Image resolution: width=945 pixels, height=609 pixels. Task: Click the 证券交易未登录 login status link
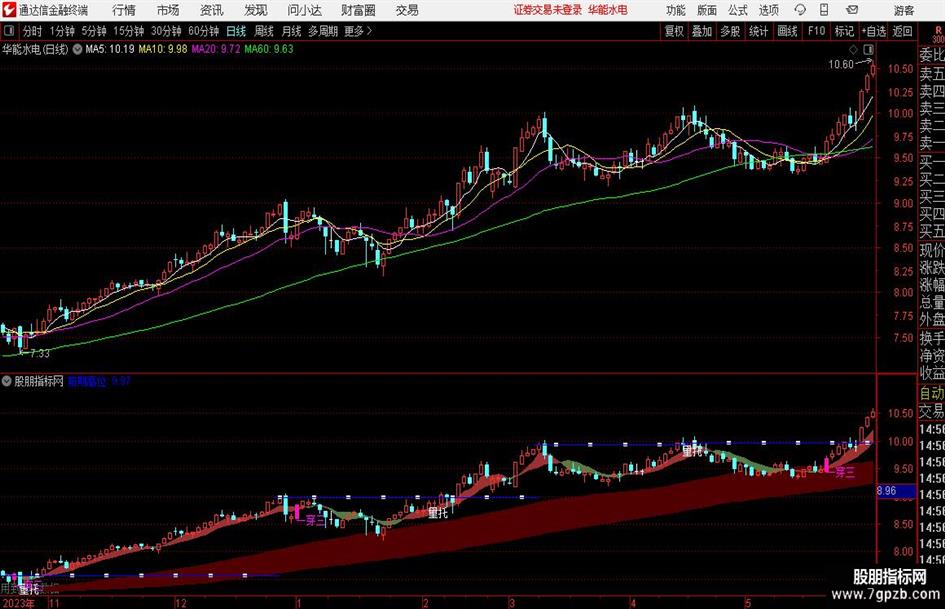coord(548,10)
